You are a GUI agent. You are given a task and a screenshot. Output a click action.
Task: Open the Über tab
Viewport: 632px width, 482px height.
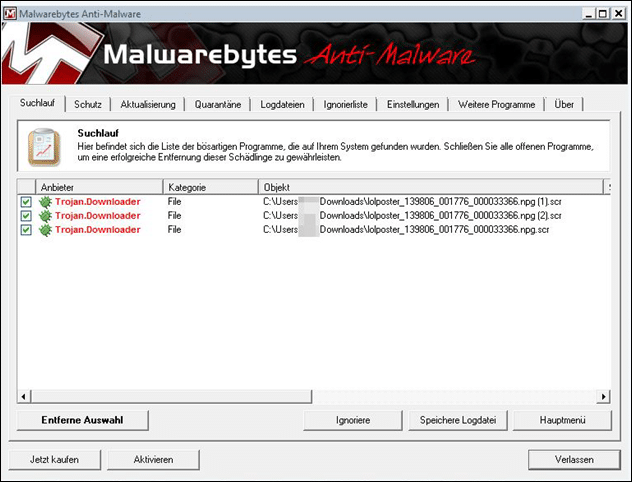coord(564,104)
